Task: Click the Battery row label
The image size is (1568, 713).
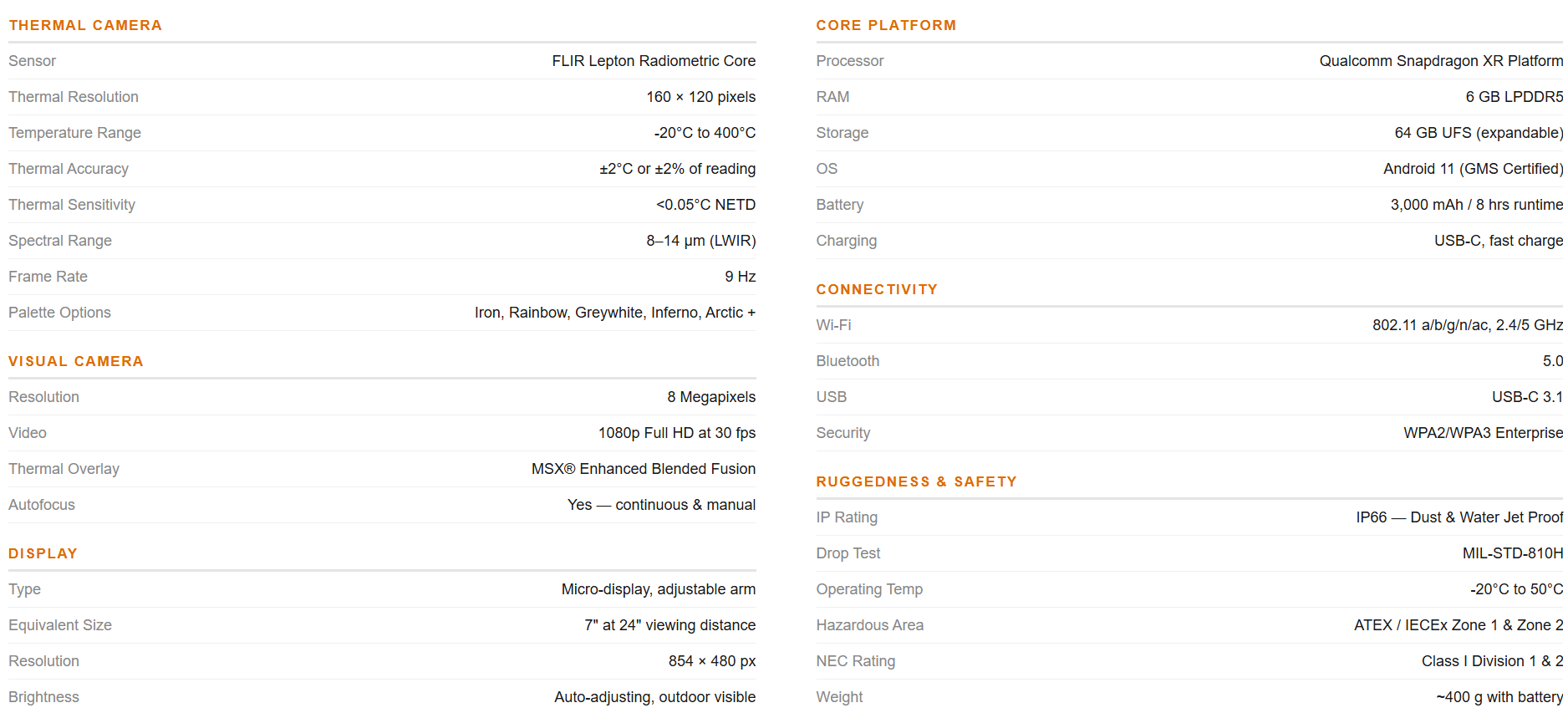Action: point(840,205)
